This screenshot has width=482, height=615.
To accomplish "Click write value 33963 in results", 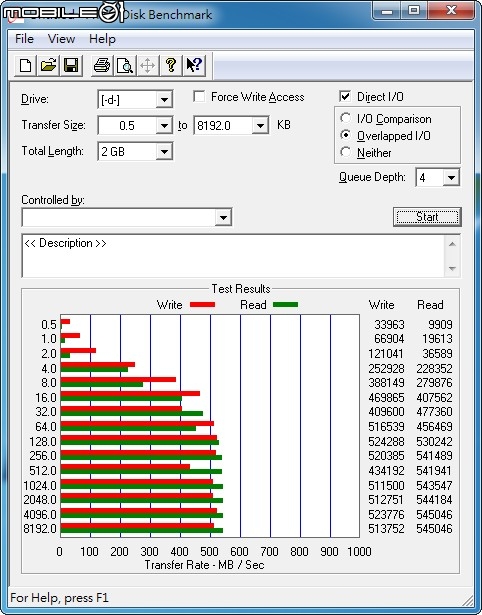I will coord(389,325).
